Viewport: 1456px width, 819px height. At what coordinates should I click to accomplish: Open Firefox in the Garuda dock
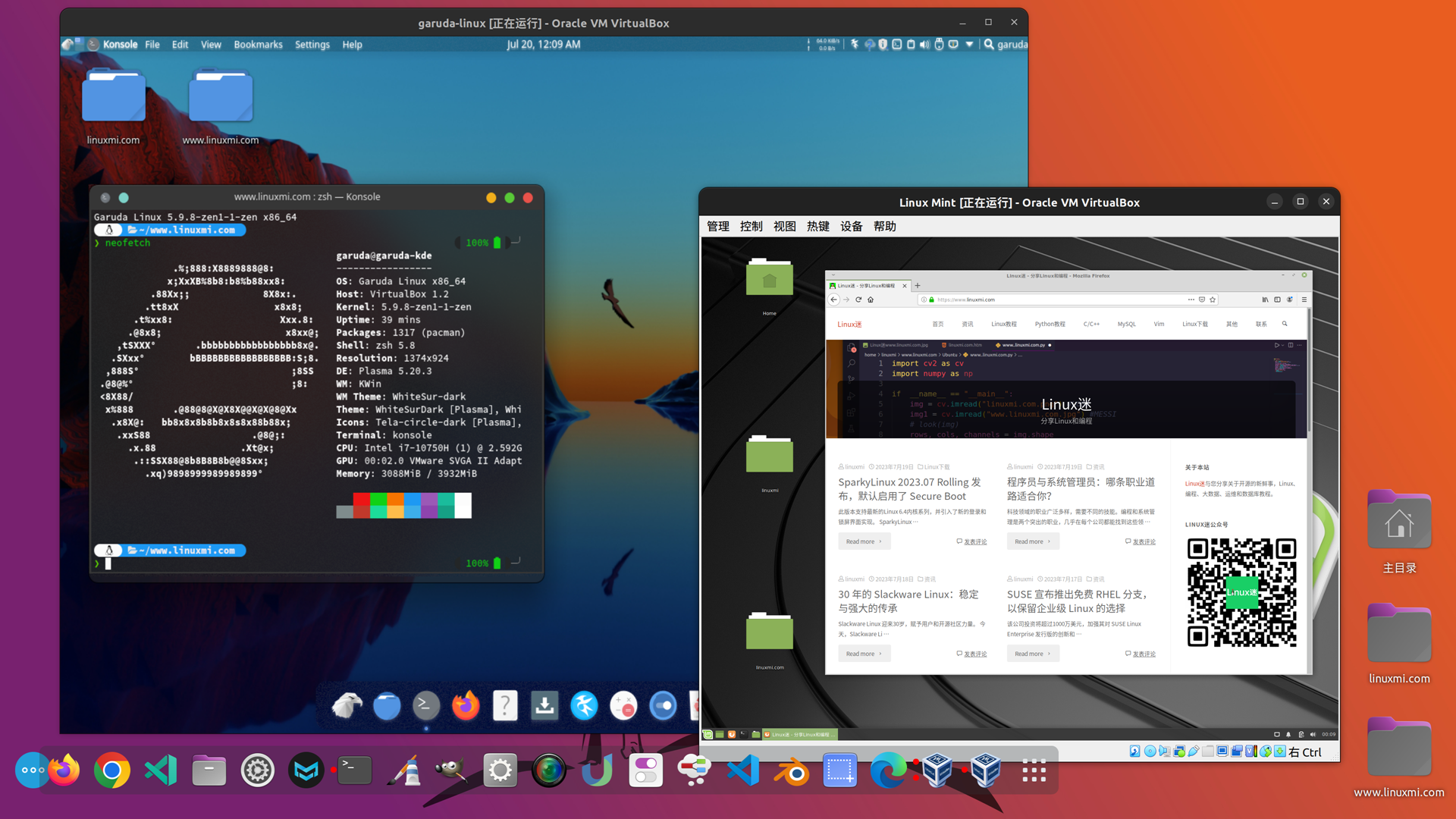pos(466,706)
